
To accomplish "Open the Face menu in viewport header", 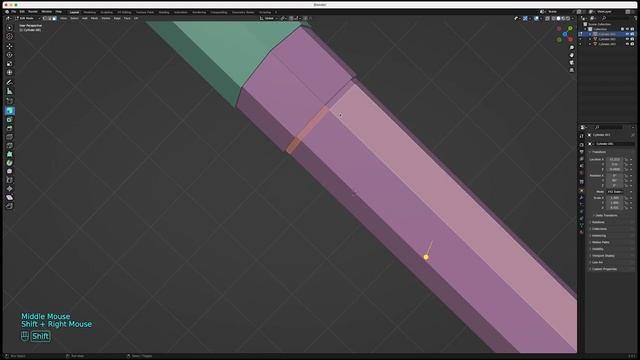I will point(127,18).
